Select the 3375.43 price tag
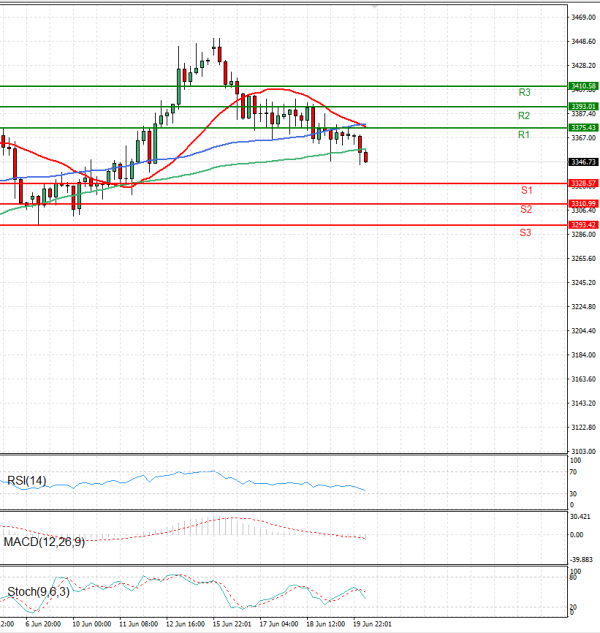The width and height of the screenshot is (600, 633). click(x=583, y=128)
